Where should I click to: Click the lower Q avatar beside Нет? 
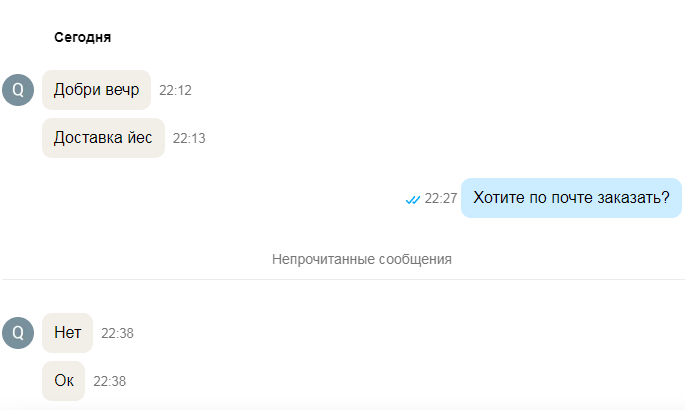[x=18, y=333]
